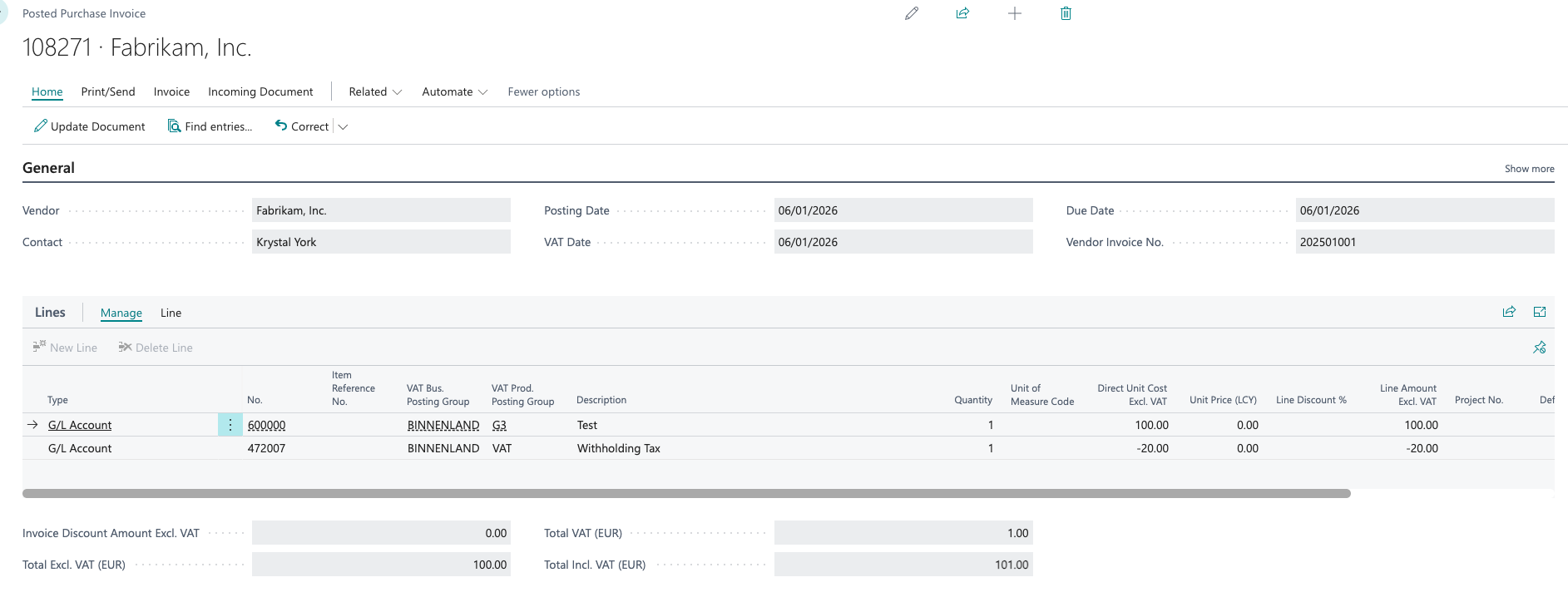
Task: Select account number 472007 cell
Action: tap(266, 448)
